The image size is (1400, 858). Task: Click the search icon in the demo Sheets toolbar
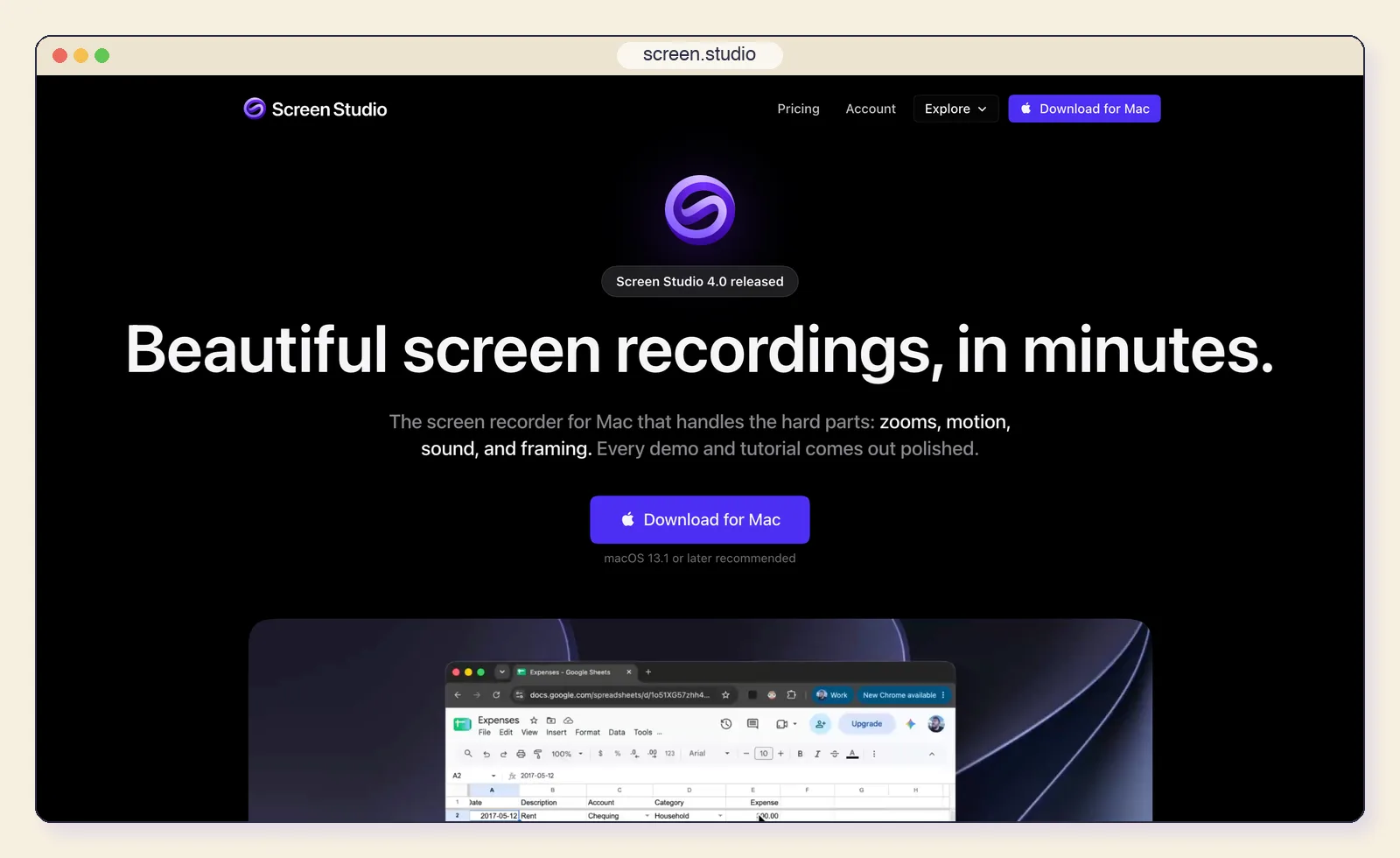tap(468, 753)
